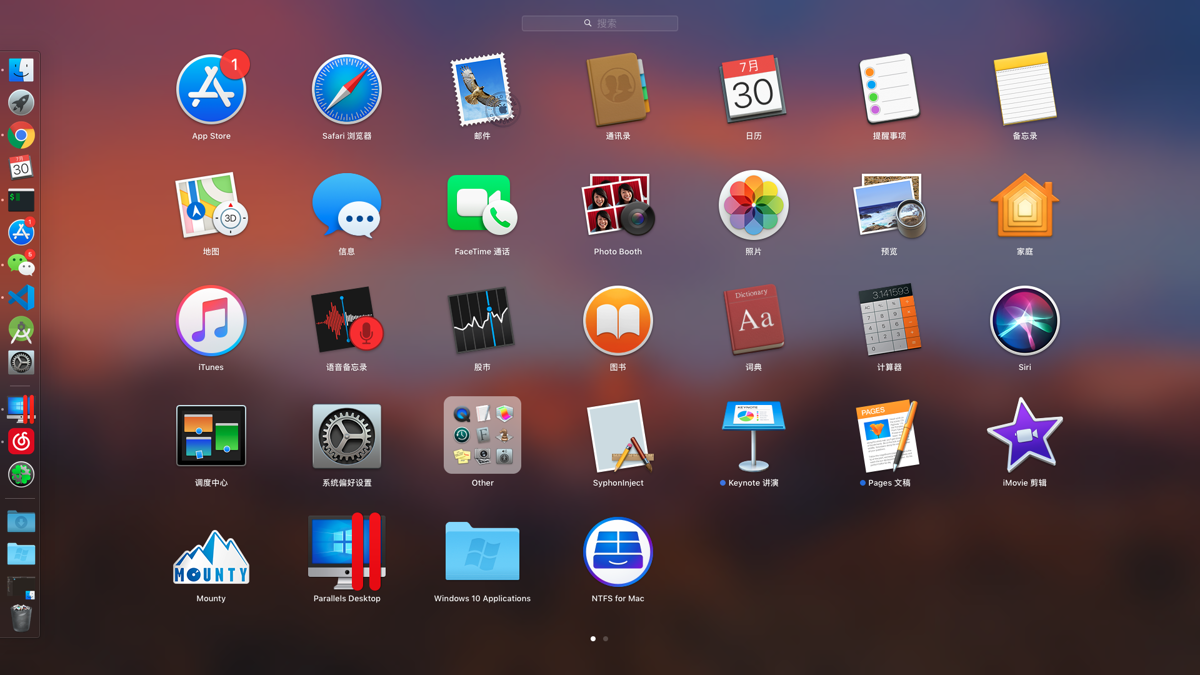Open 系统偏好设置 in the Launchpad grid

coord(347,436)
